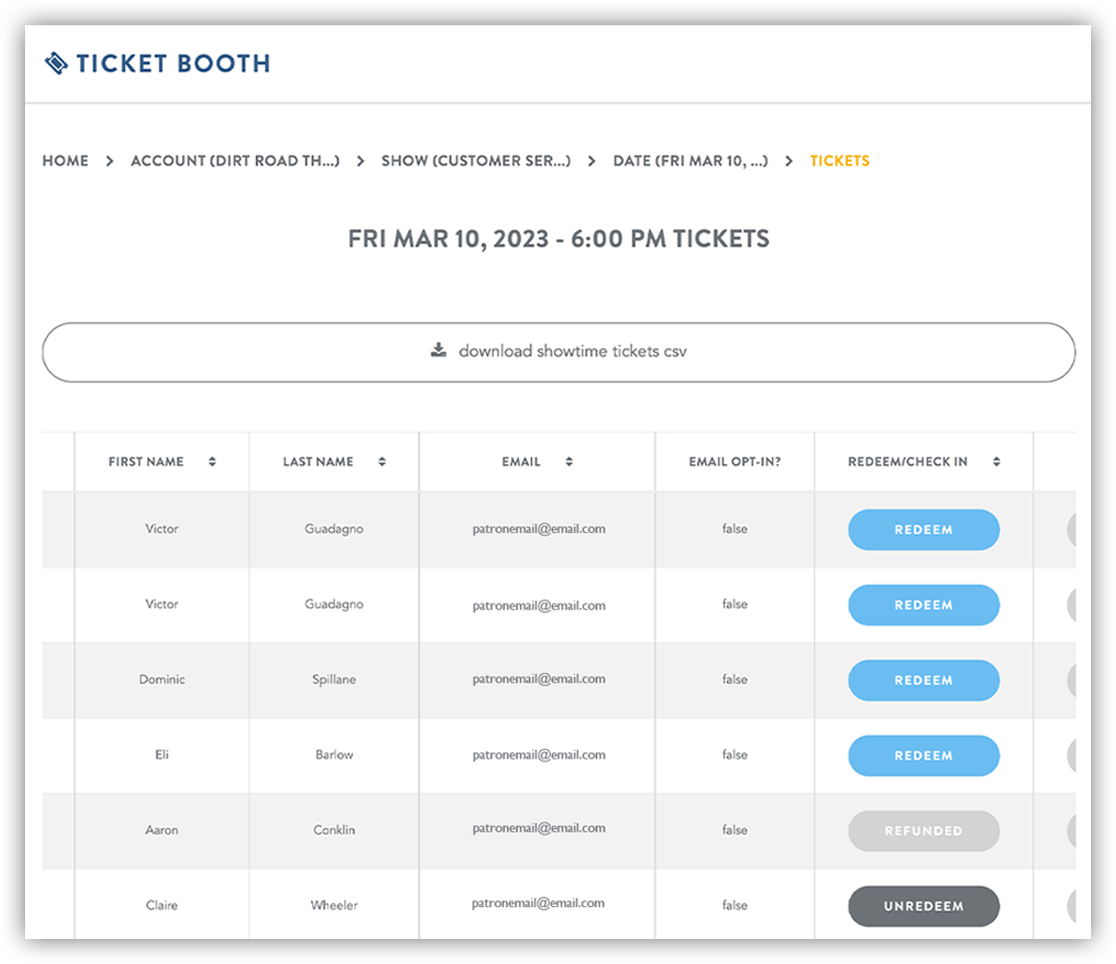Open Date (Fri Mar 10, ...) breadcrumb
The height and width of the screenshot is (964, 1116).
click(691, 161)
